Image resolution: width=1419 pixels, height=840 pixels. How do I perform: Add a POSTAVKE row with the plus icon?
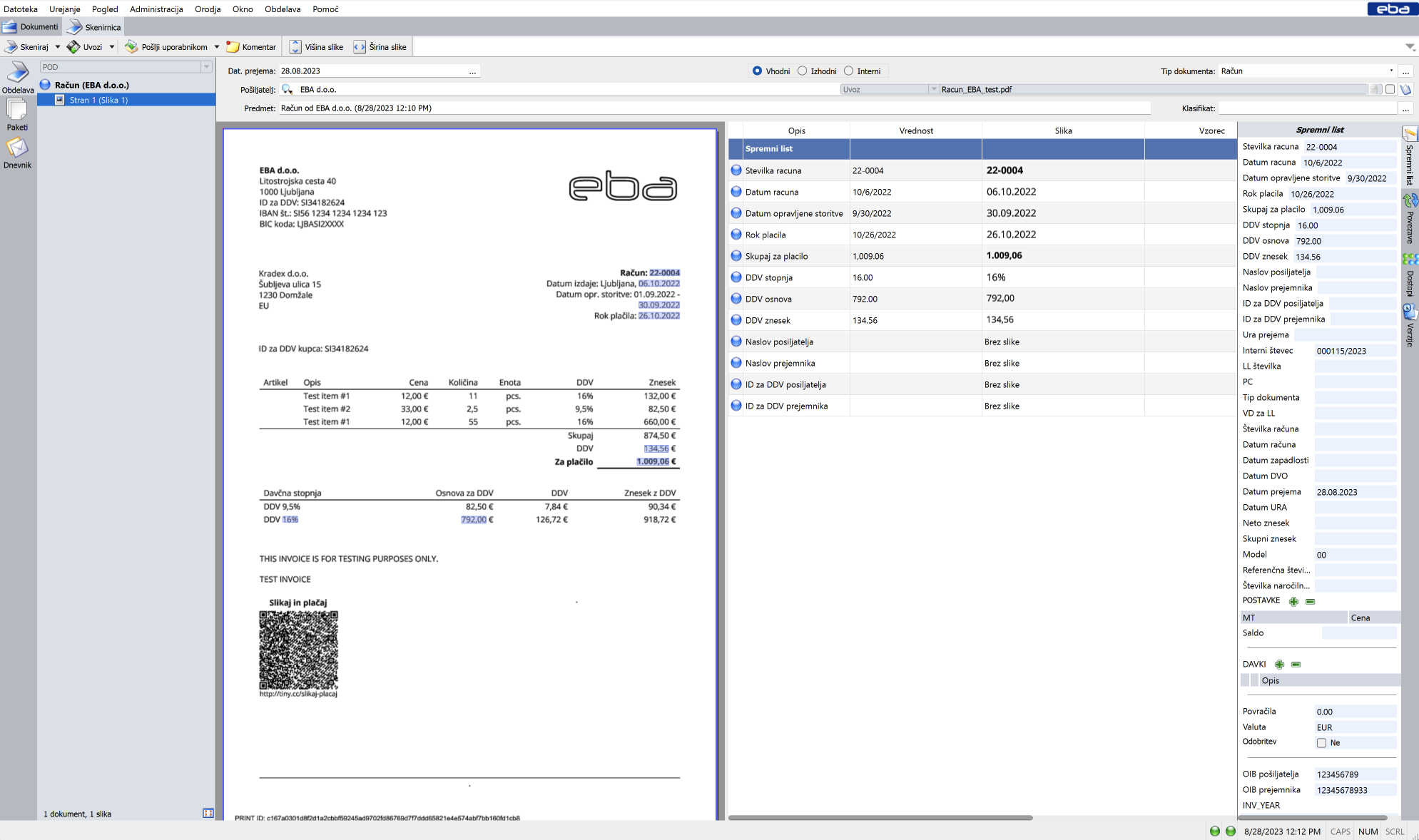[1293, 601]
